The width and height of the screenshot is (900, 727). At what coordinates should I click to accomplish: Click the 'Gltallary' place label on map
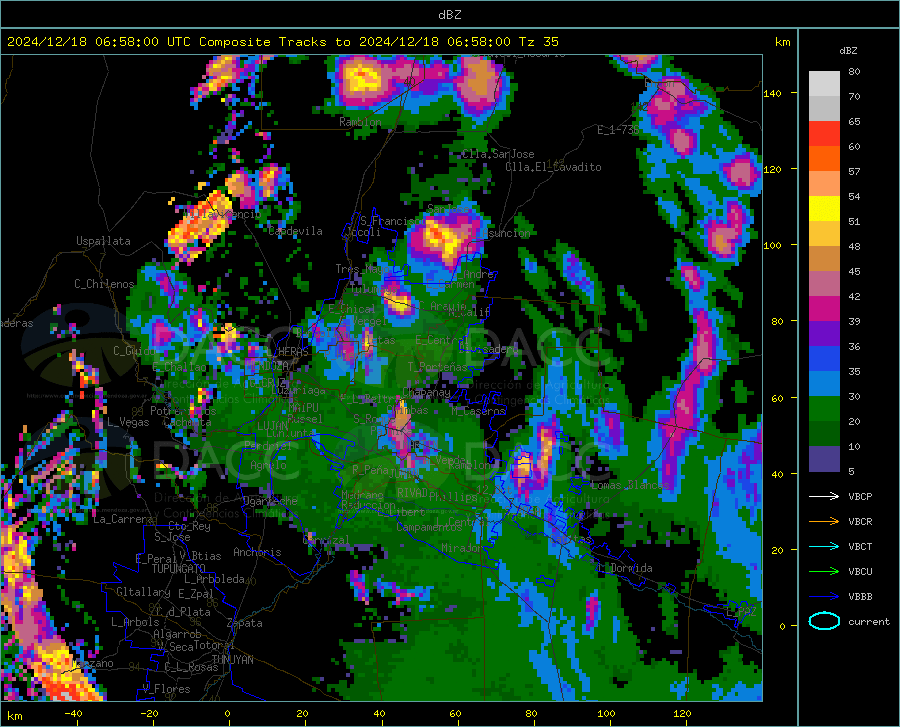tap(143, 592)
